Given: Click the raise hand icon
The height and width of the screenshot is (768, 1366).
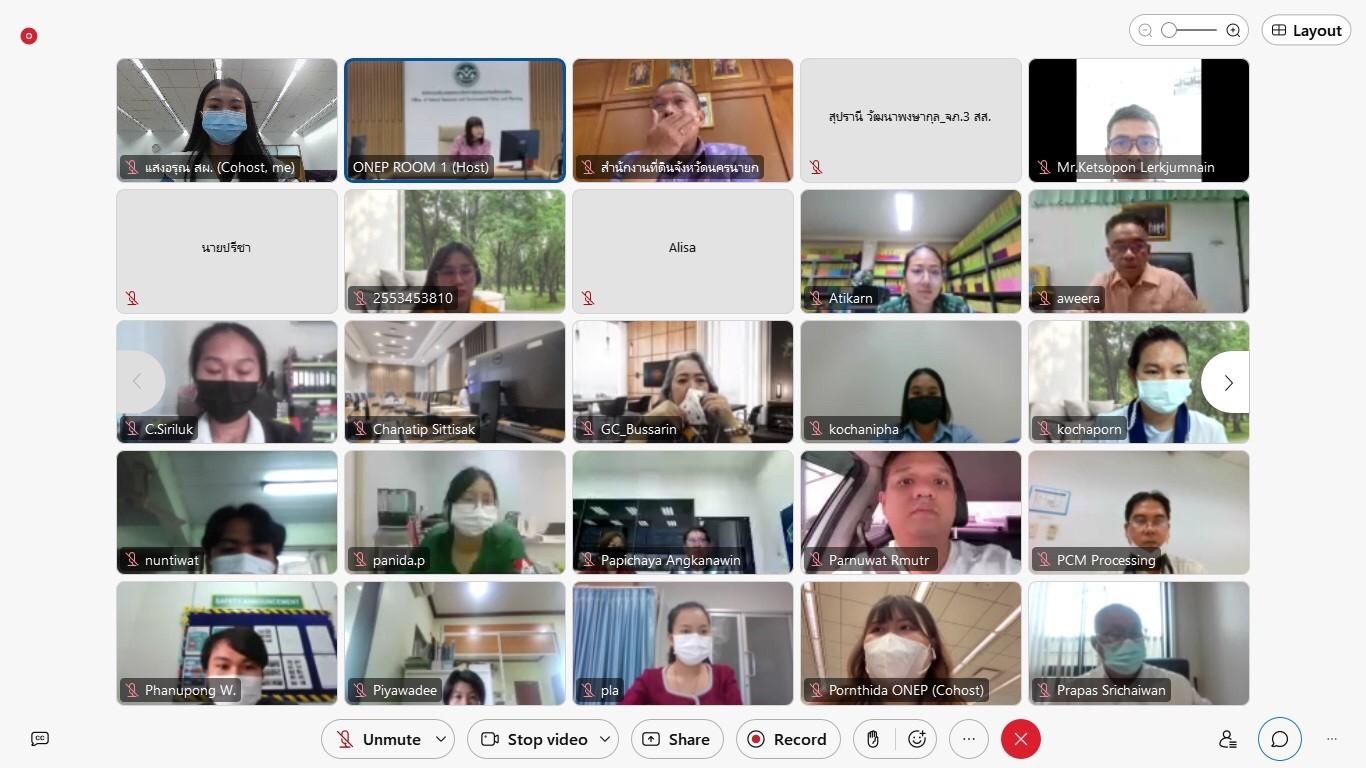Looking at the screenshot, I should click(x=873, y=739).
